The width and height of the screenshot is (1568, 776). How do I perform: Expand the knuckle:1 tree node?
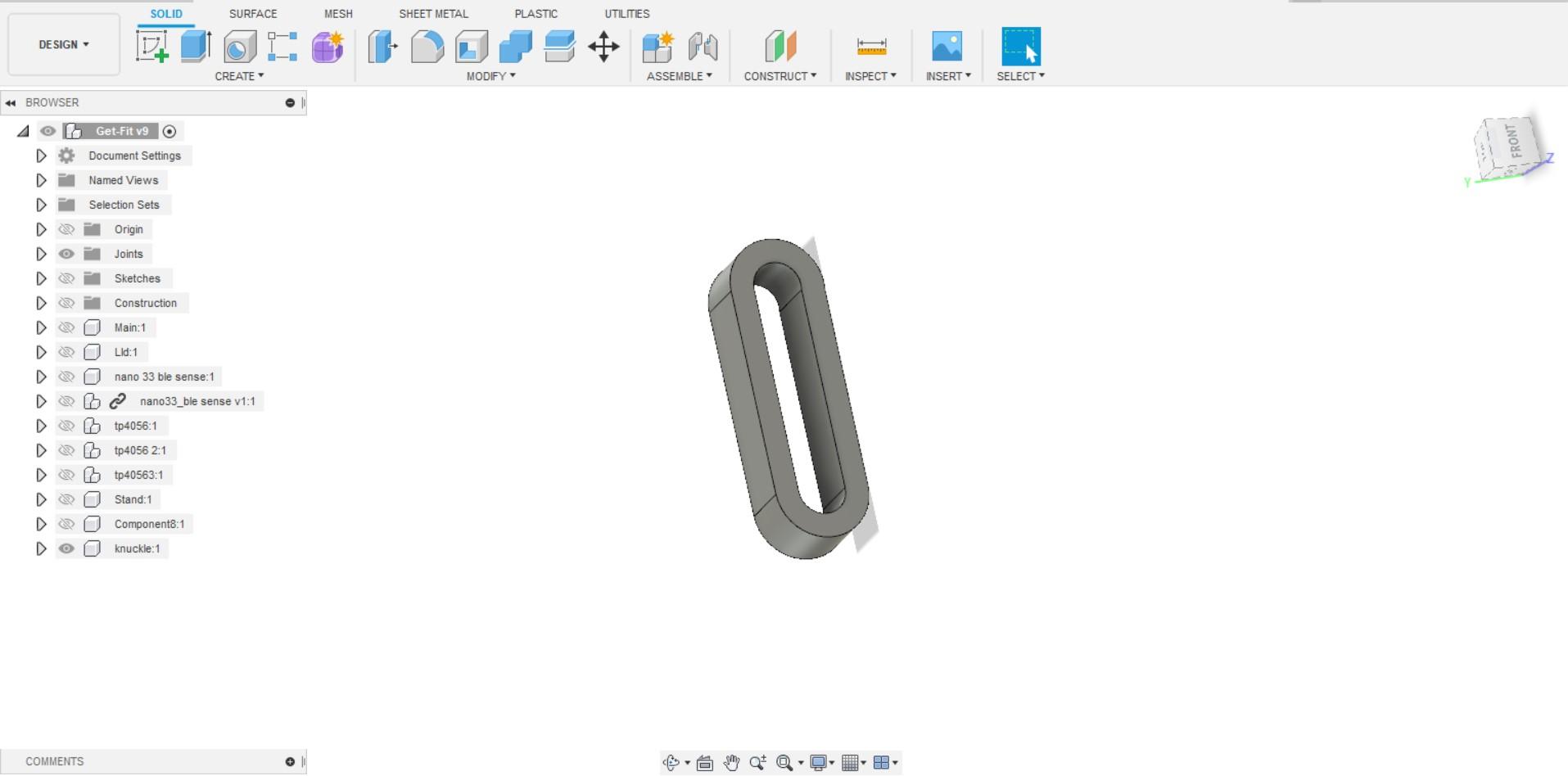41,548
